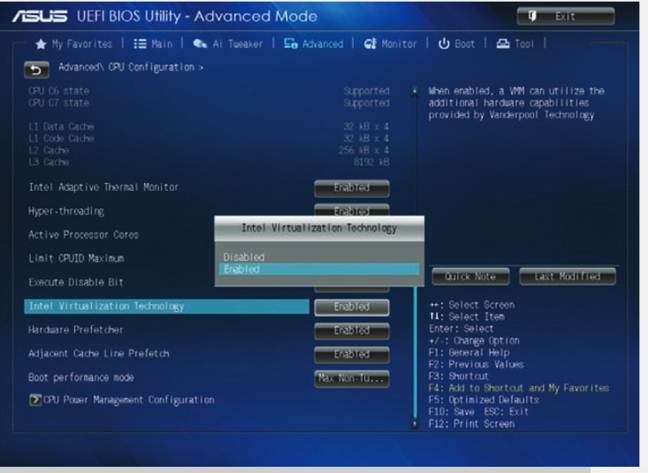Image resolution: width=648 pixels, height=473 pixels.
Task: Click the Quick Note button
Action: coord(470,276)
